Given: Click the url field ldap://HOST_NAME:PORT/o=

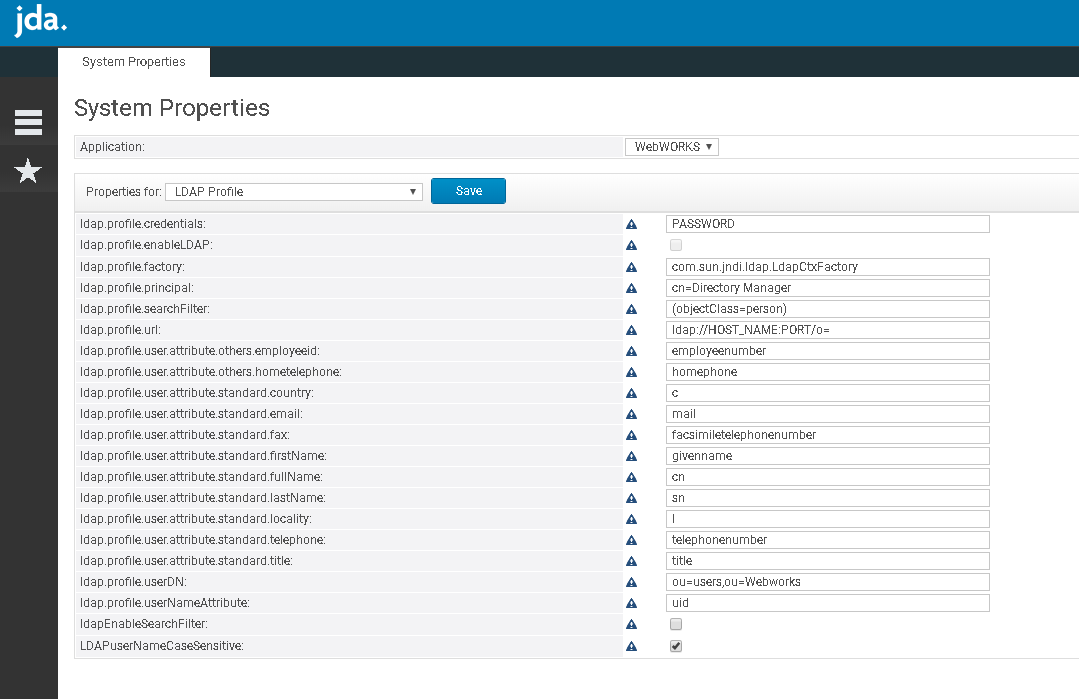Looking at the screenshot, I should coord(828,330).
